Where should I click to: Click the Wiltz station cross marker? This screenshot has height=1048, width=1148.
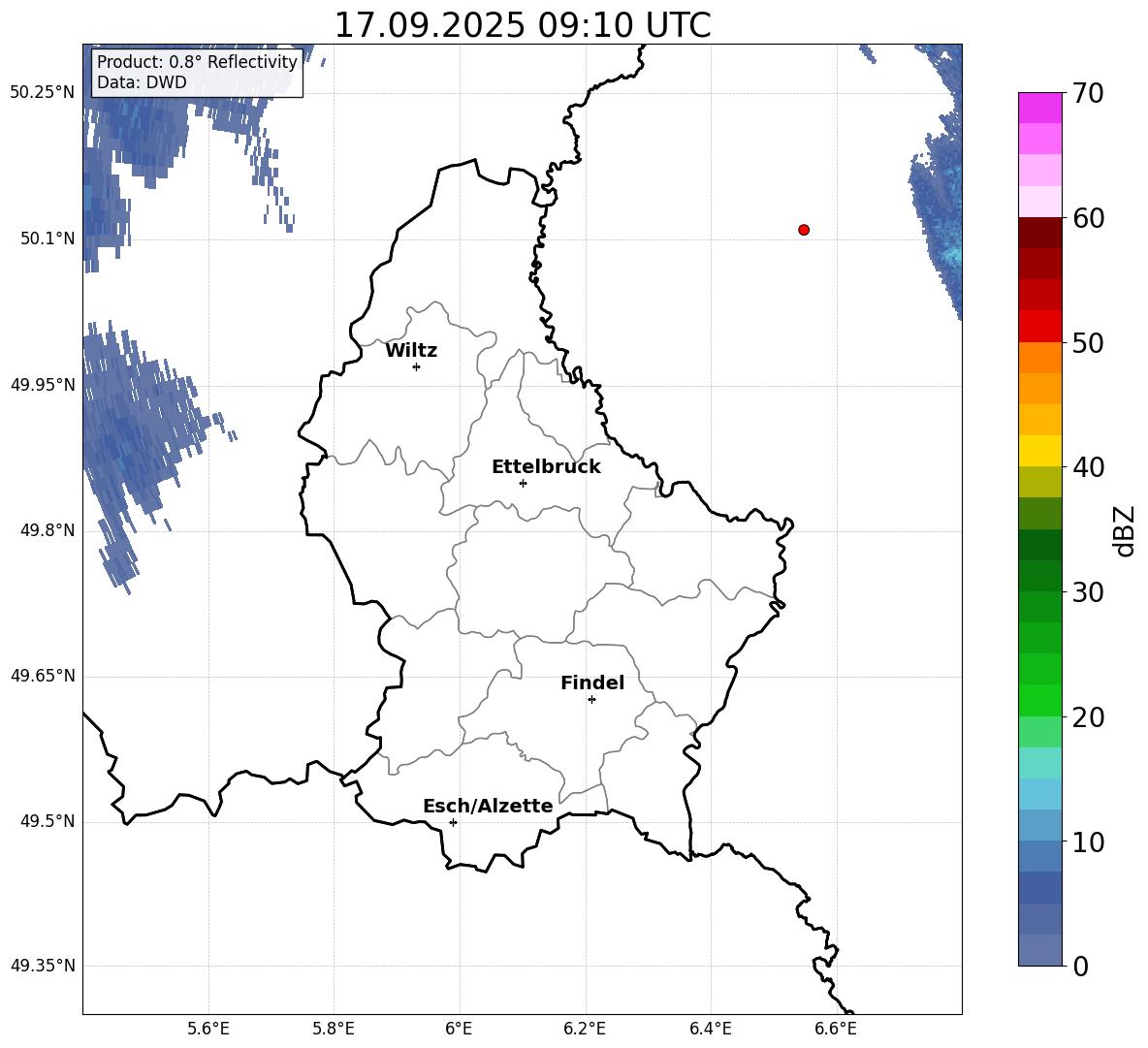point(417,366)
